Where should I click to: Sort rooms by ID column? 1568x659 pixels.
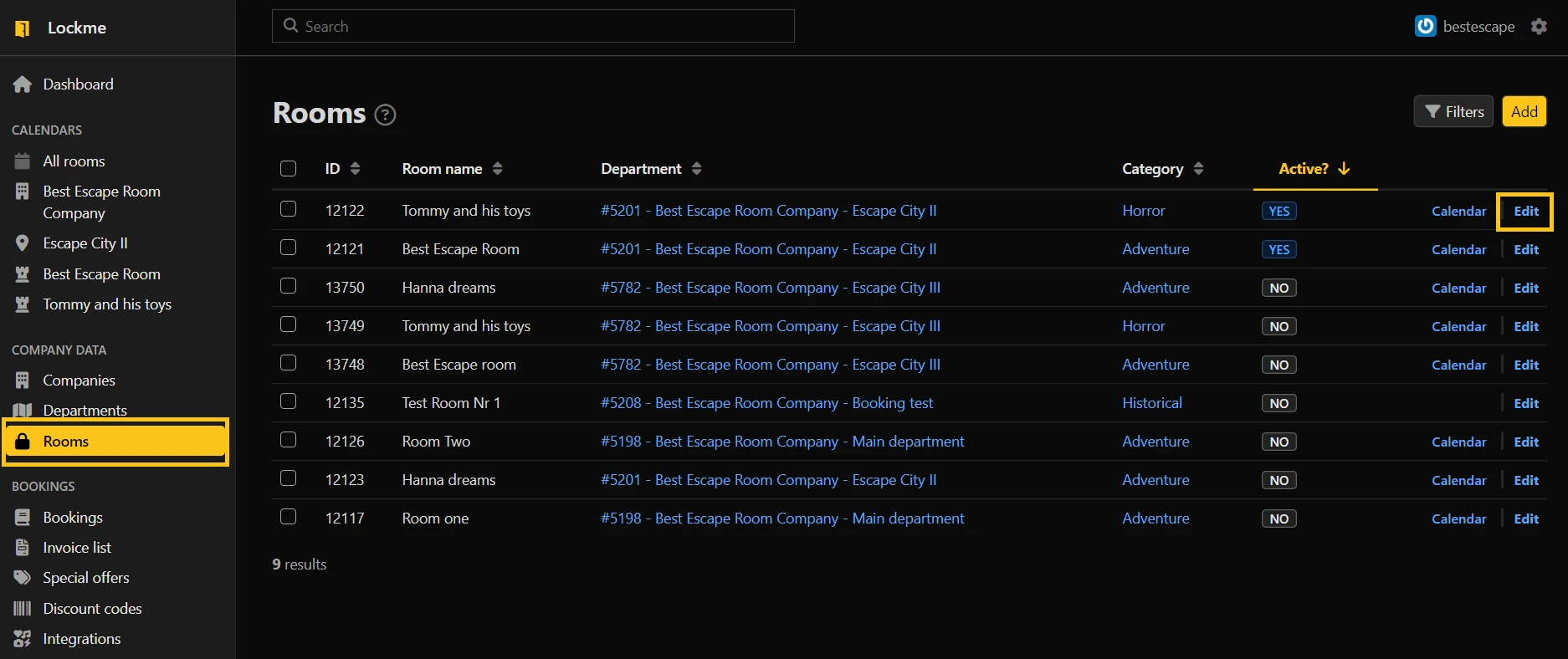click(342, 169)
